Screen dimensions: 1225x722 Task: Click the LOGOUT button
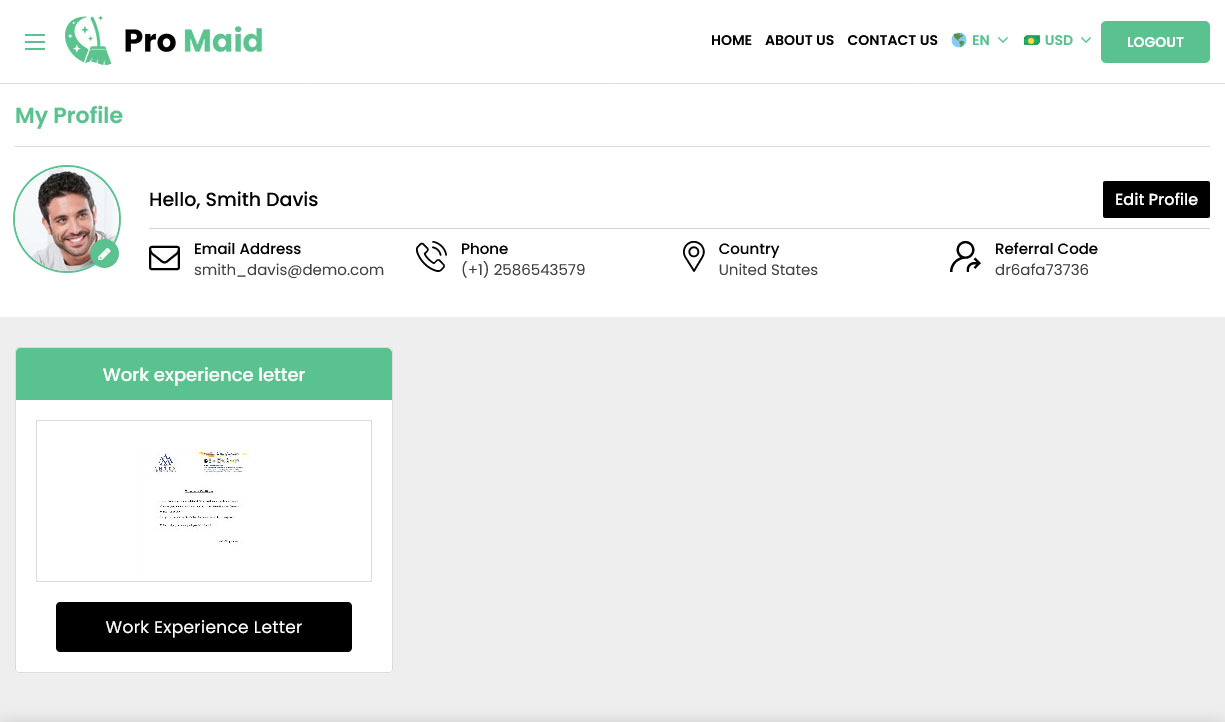tap(1155, 42)
